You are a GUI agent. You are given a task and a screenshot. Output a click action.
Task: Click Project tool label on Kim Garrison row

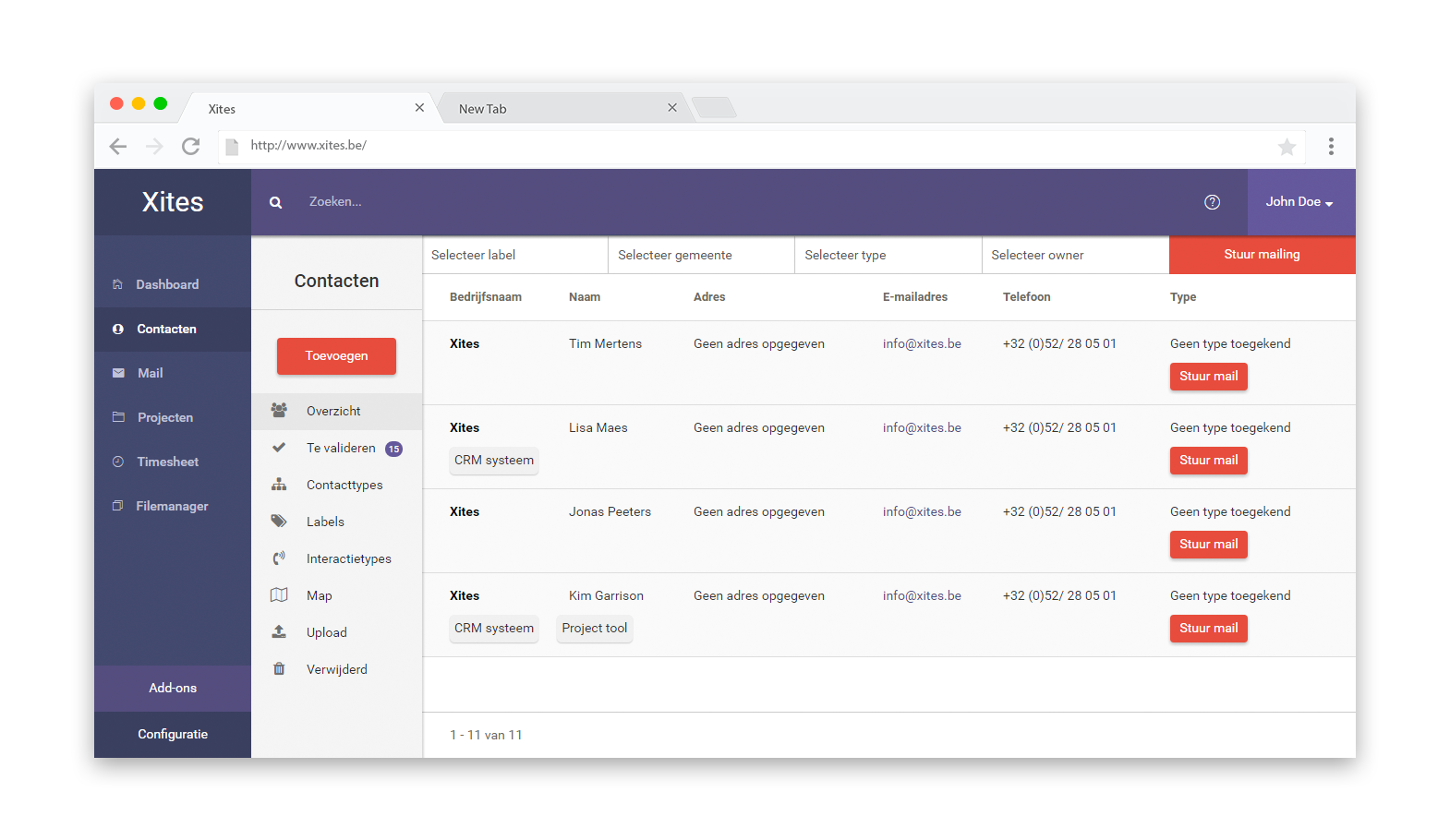click(x=595, y=629)
